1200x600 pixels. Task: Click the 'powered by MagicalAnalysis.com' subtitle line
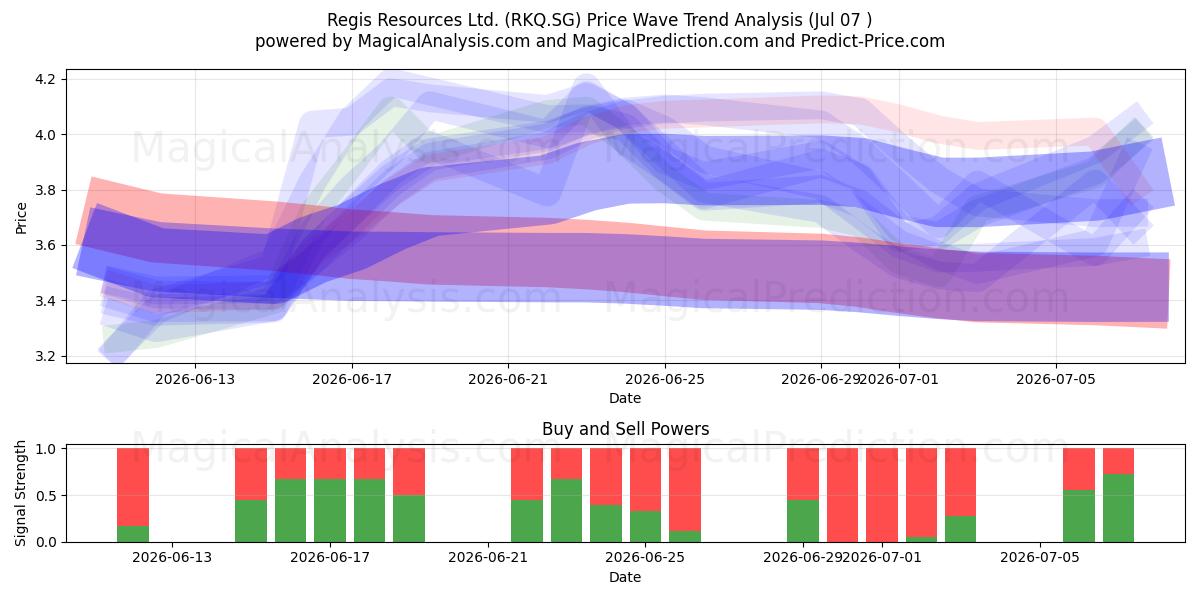click(x=600, y=41)
